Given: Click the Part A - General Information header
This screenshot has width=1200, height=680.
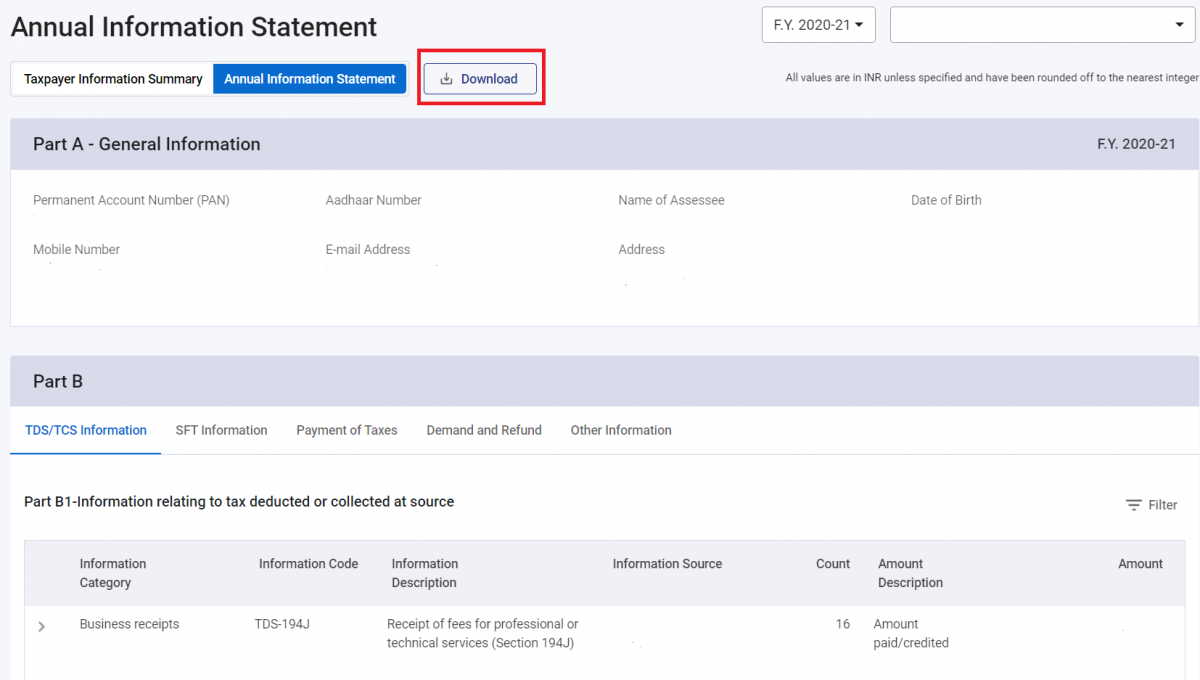Looking at the screenshot, I should 146,144.
